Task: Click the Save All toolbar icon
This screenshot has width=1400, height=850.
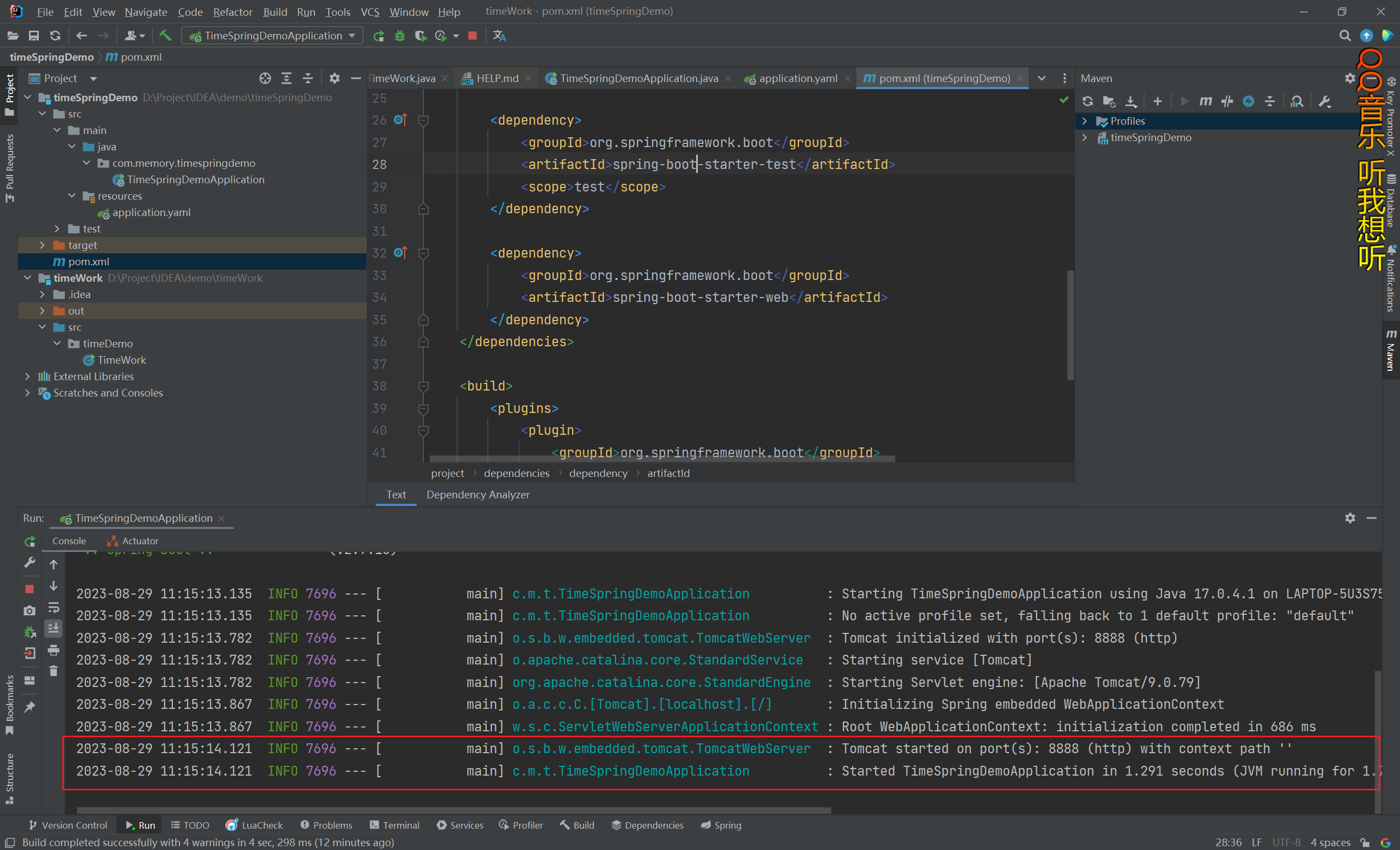Action: tap(33, 36)
